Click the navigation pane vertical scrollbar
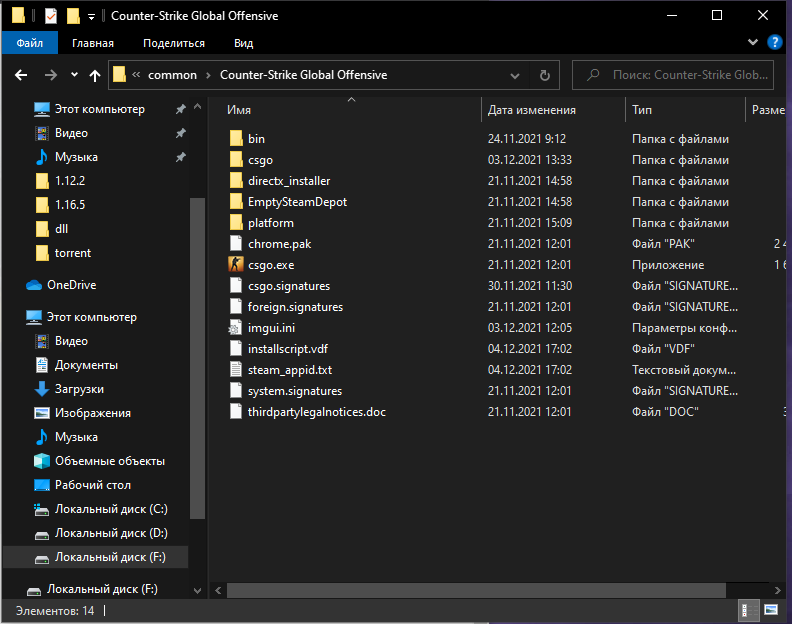Image resolution: width=792 pixels, height=624 pixels. (197, 358)
